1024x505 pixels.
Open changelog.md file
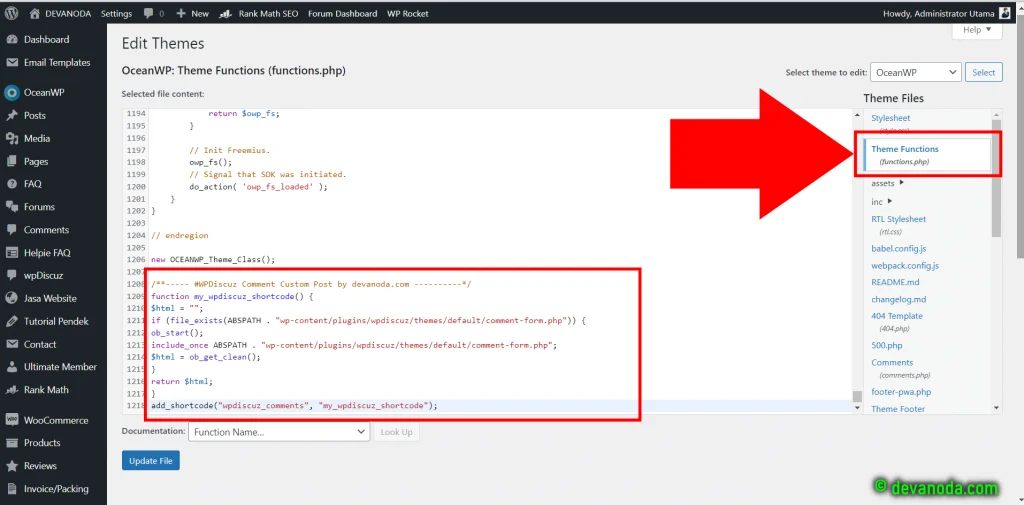click(899, 299)
